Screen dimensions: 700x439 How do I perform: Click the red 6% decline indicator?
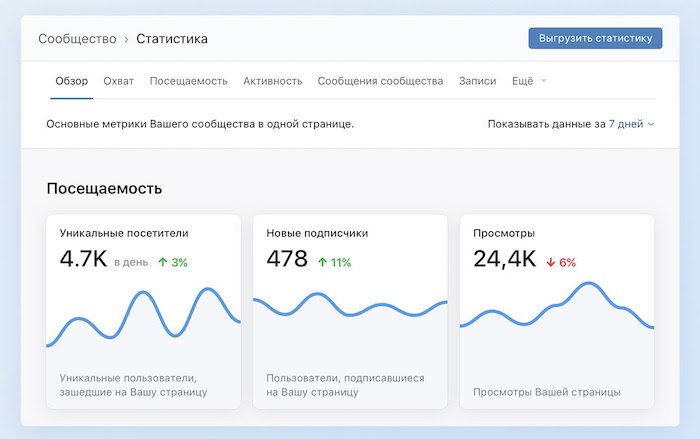[x=561, y=262]
